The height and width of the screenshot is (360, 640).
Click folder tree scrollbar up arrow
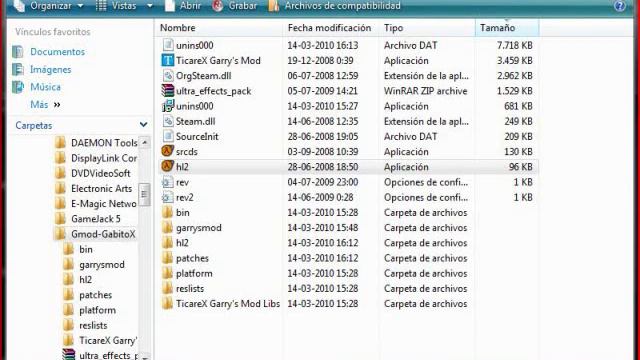pyautogui.click(x=144, y=142)
